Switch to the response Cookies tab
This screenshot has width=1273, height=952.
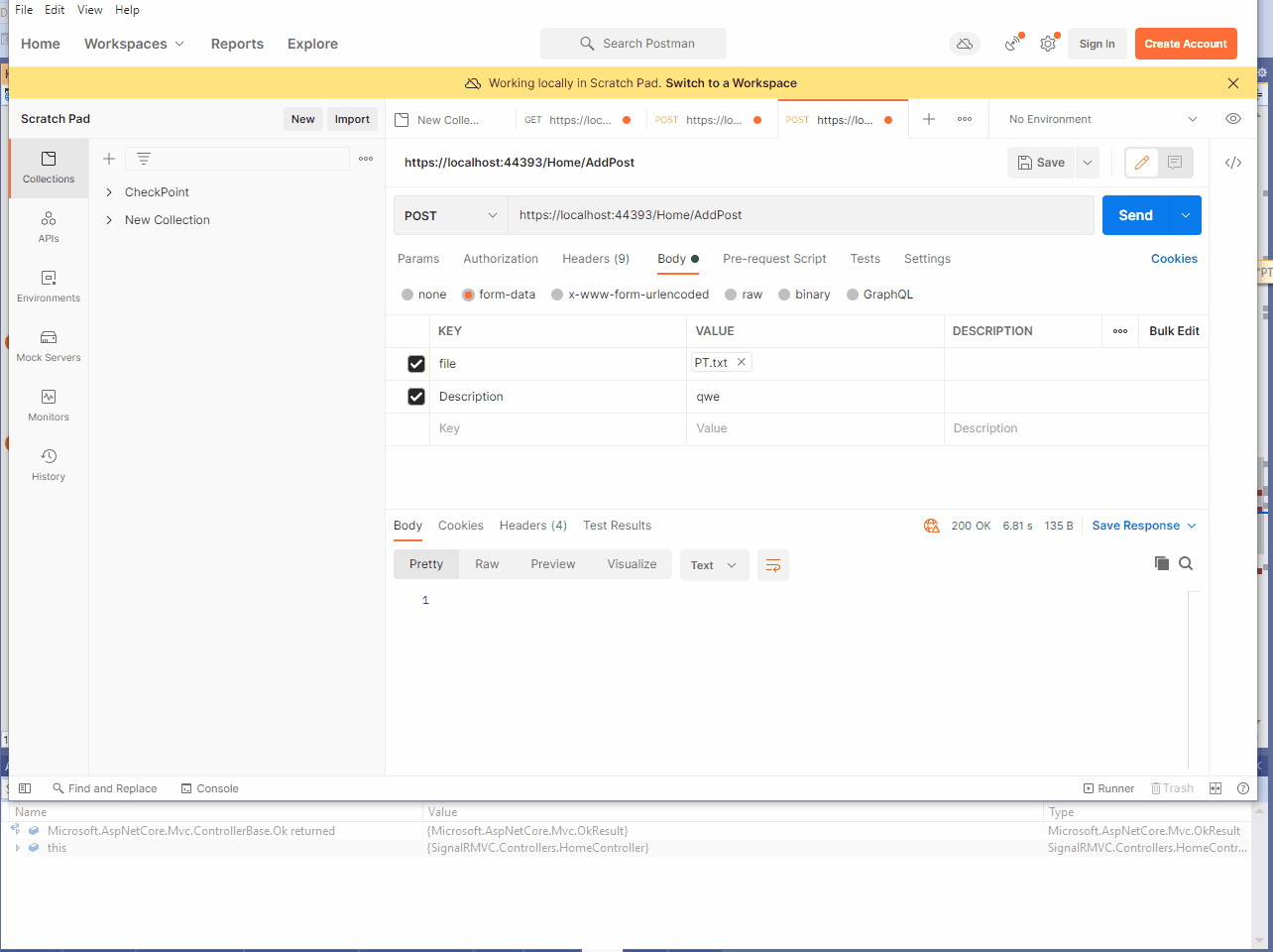click(461, 526)
